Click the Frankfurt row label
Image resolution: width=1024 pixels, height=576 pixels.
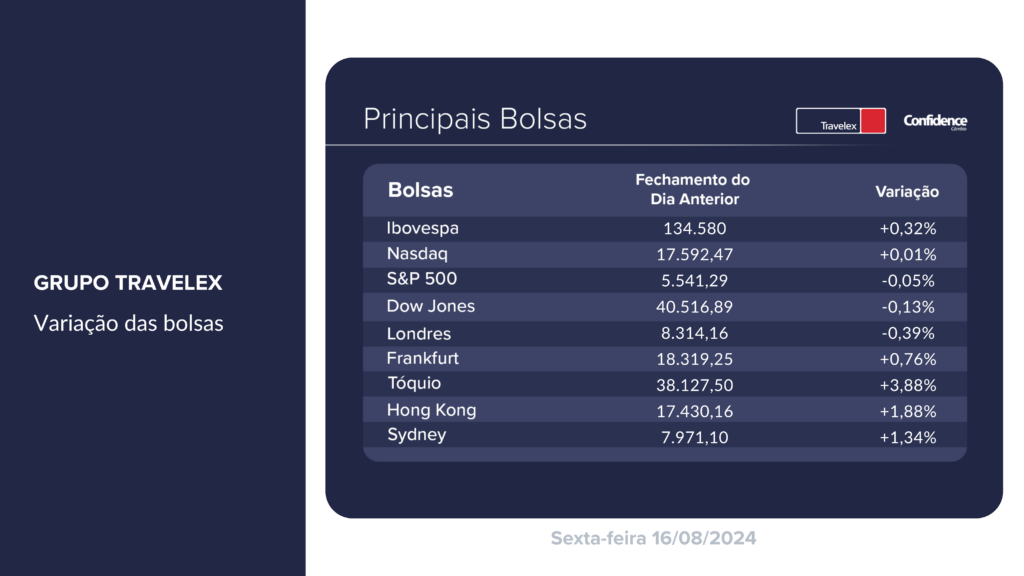[x=423, y=359]
